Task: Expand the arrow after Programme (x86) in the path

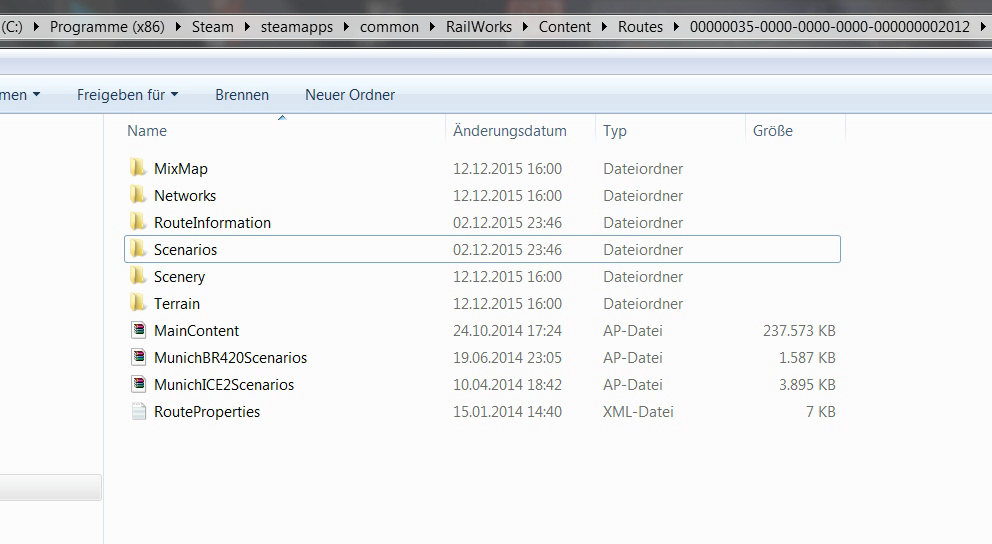Action: [178, 27]
